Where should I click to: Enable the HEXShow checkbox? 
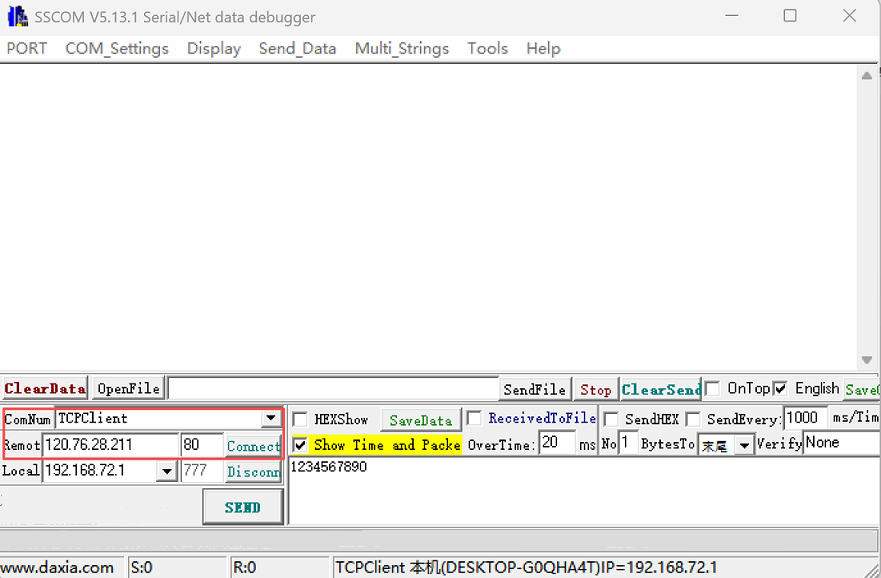tap(300, 420)
